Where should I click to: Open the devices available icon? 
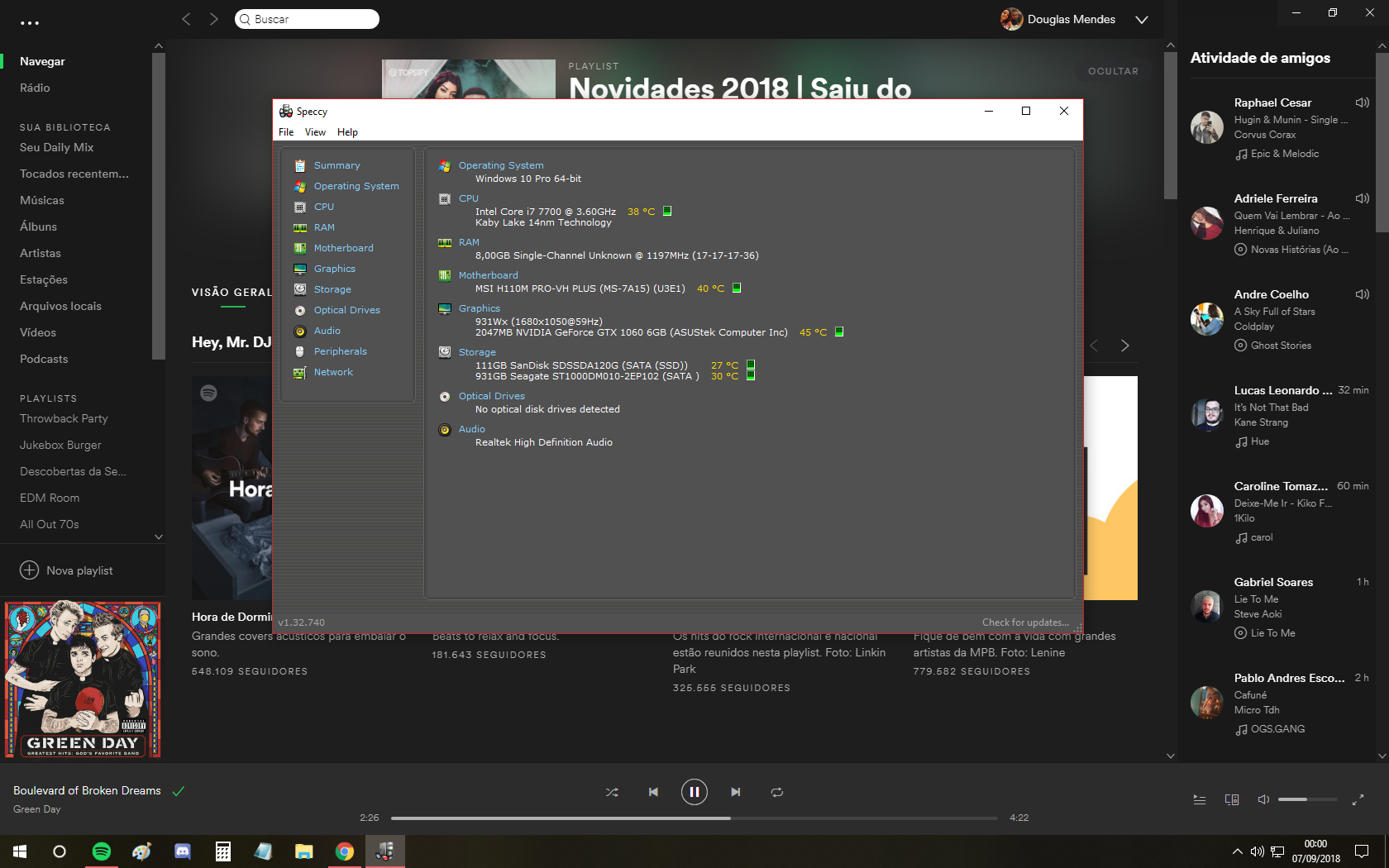tap(1232, 799)
